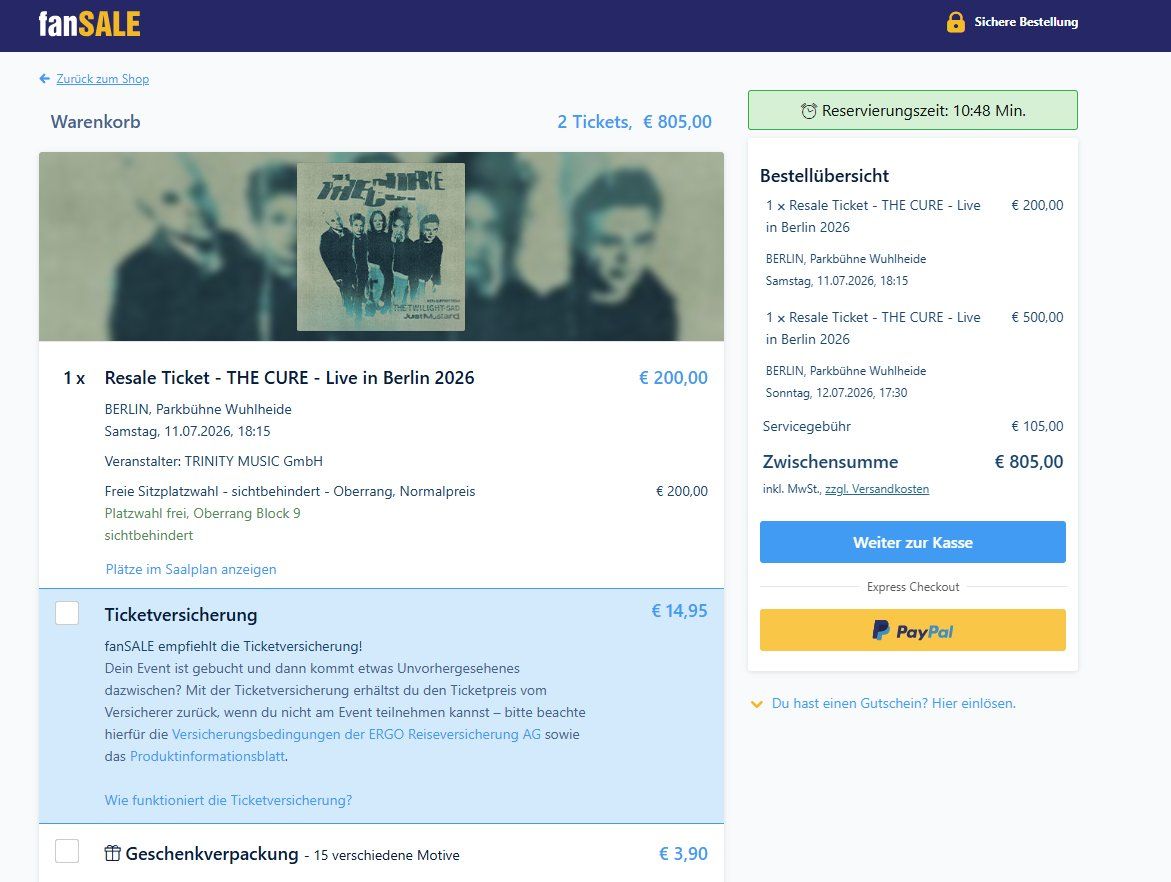Click The Cure album cover thumbnail
The width and height of the screenshot is (1171, 882).
click(380, 246)
